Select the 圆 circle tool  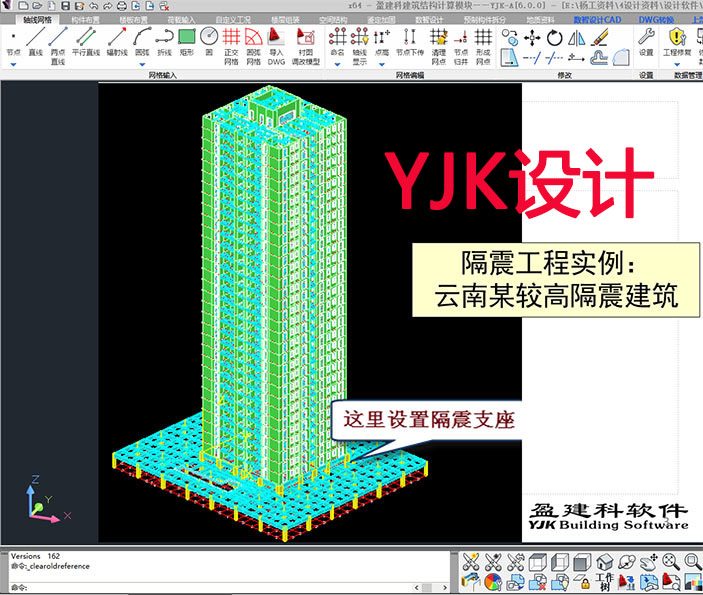tap(209, 43)
